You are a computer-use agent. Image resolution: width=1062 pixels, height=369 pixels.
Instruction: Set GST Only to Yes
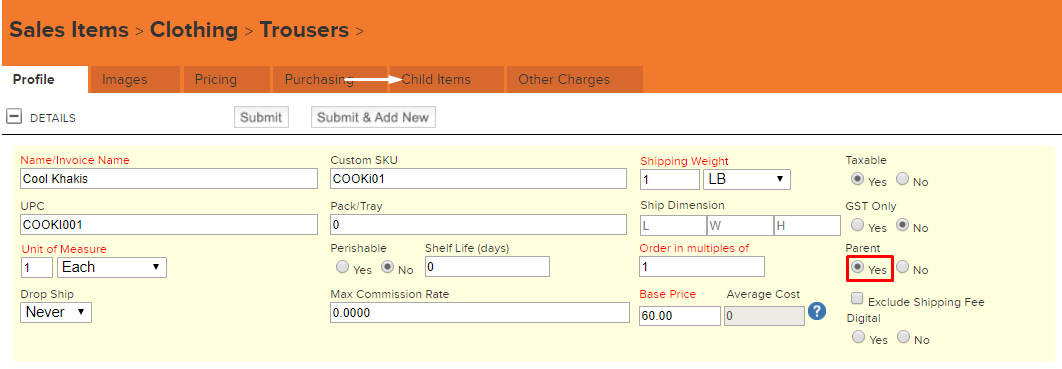[857, 225]
